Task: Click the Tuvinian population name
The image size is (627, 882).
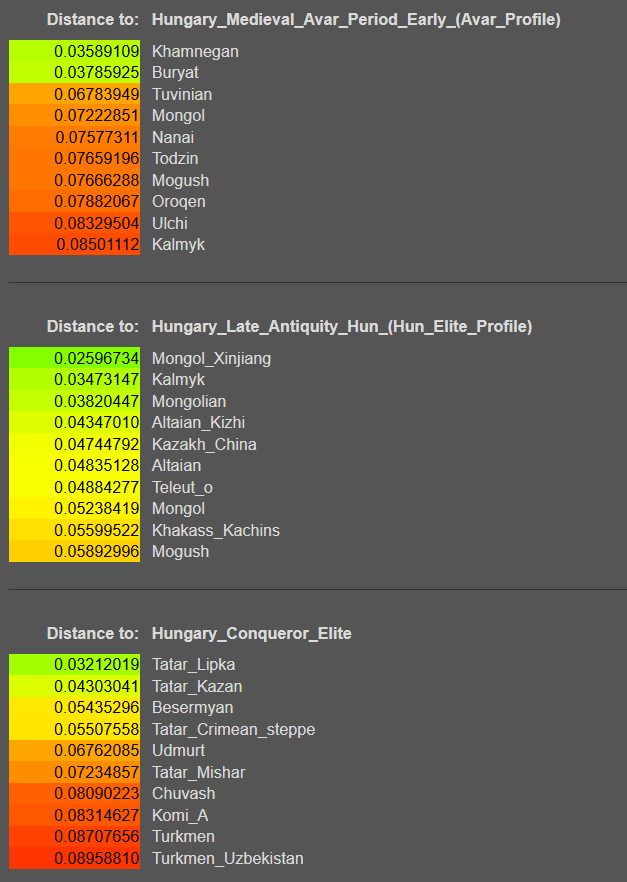Action: tap(182, 94)
